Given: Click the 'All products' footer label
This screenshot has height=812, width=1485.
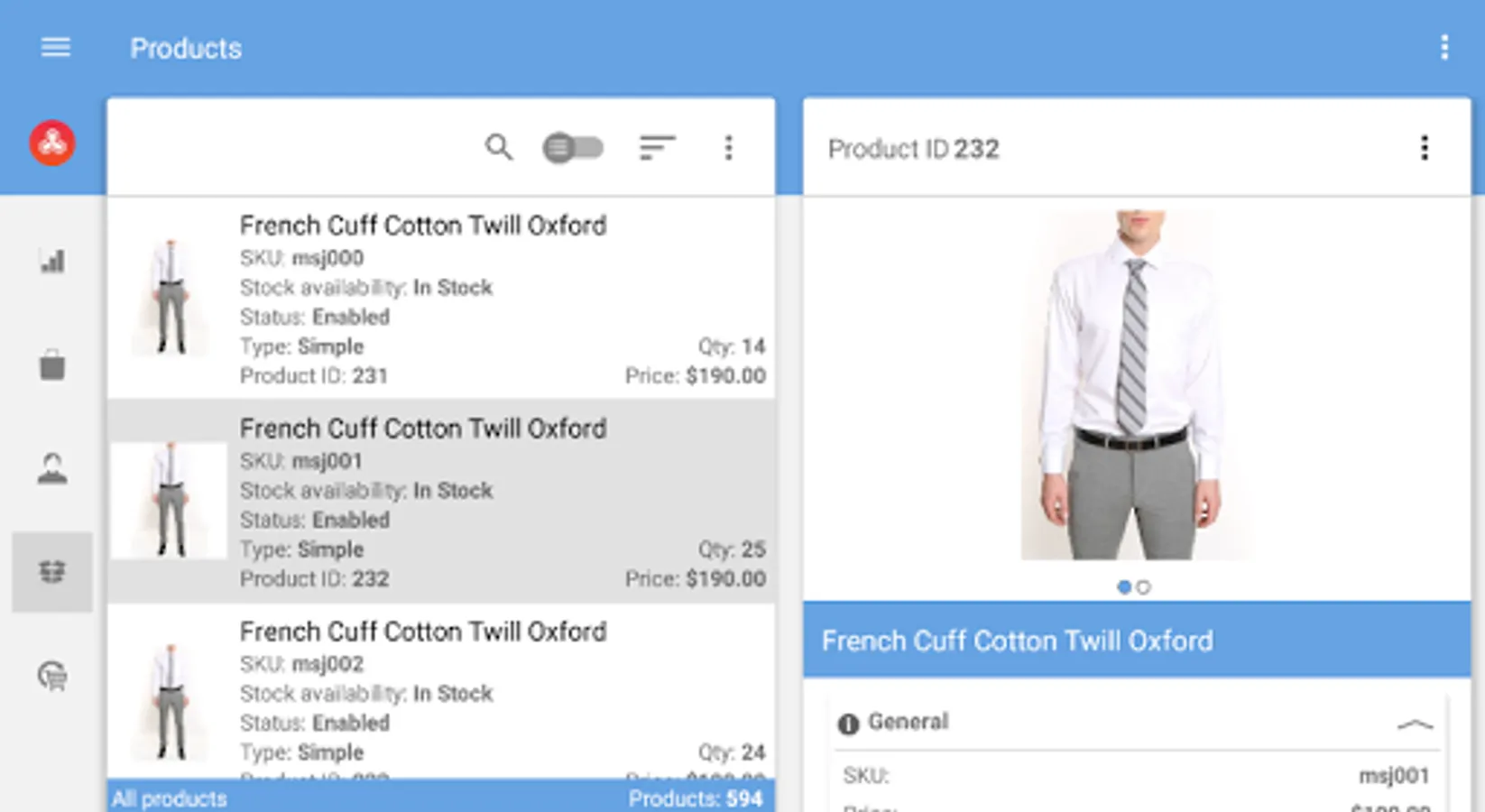Looking at the screenshot, I should [x=170, y=798].
